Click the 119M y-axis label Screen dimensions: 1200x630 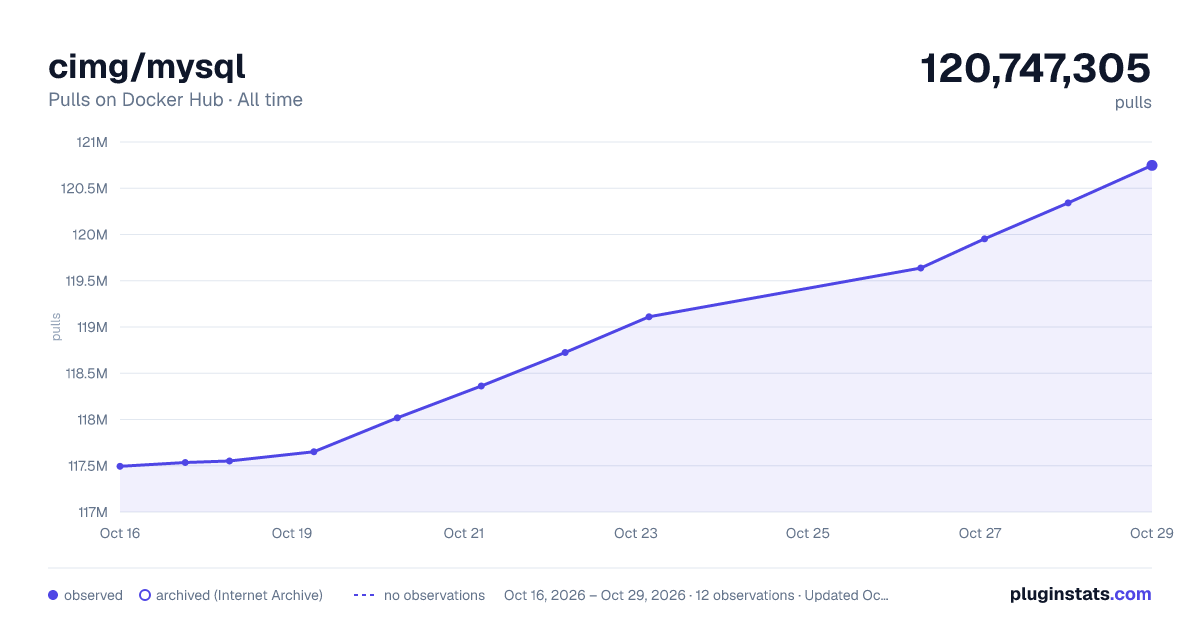[x=91, y=327]
